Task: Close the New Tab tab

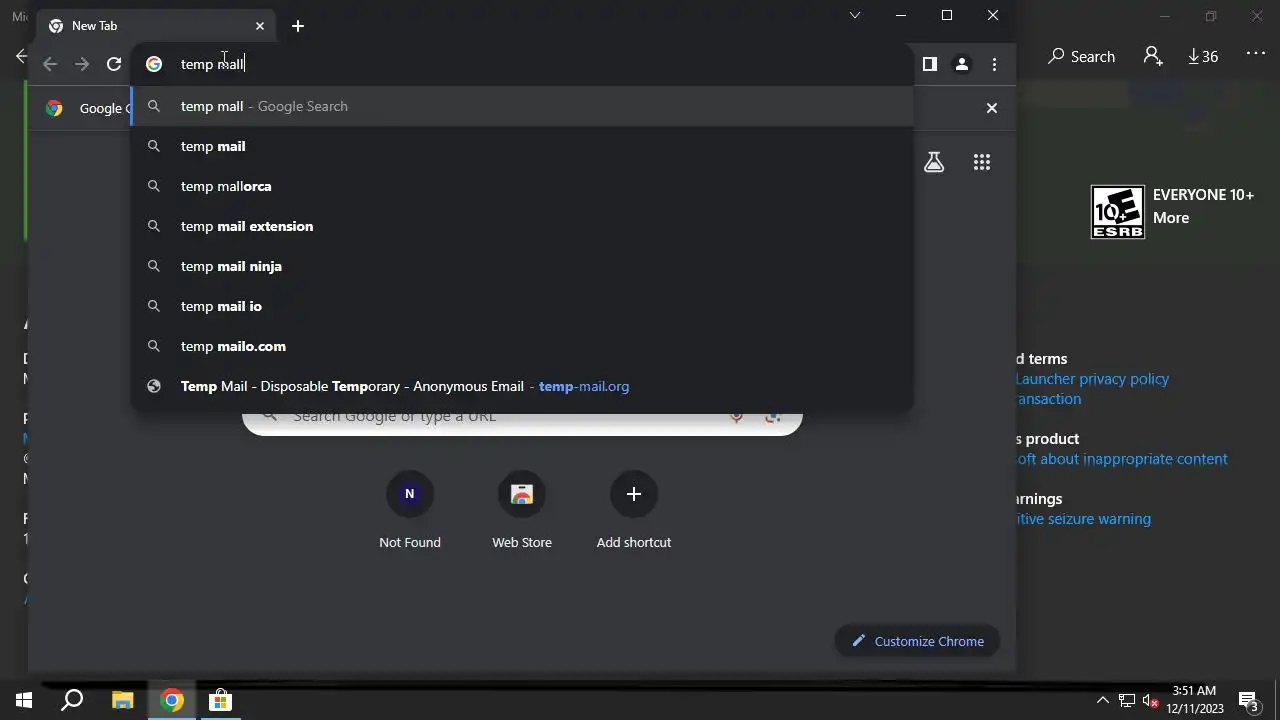Action: (260, 26)
